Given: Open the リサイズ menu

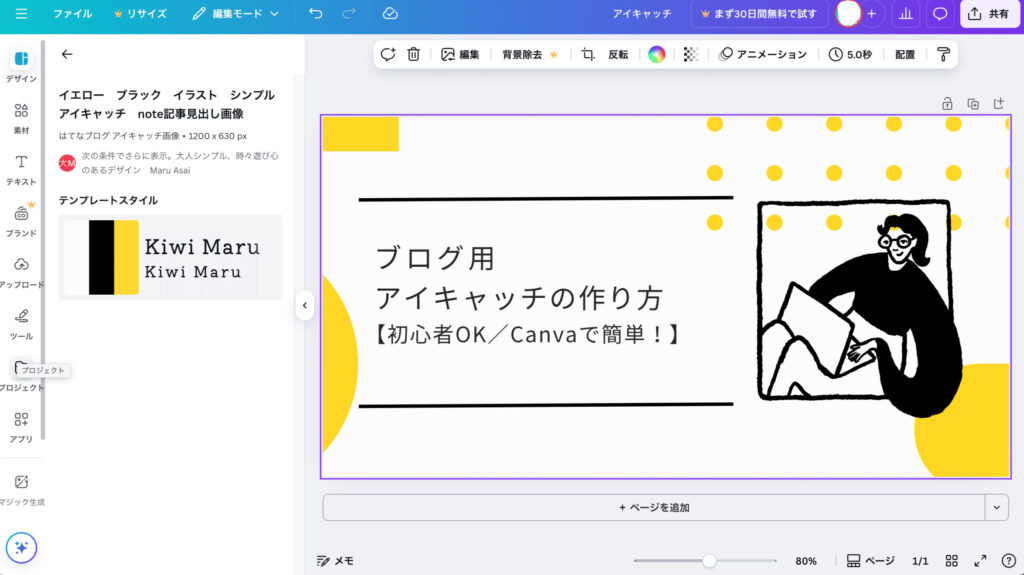Looking at the screenshot, I should (x=140, y=13).
